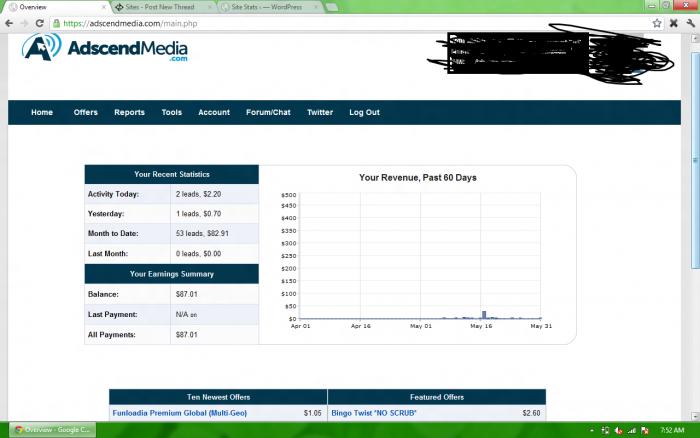Screen dimensions: 700x438
Task: Open the Overview - Google Chrome taskbar button
Action: pos(53,430)
